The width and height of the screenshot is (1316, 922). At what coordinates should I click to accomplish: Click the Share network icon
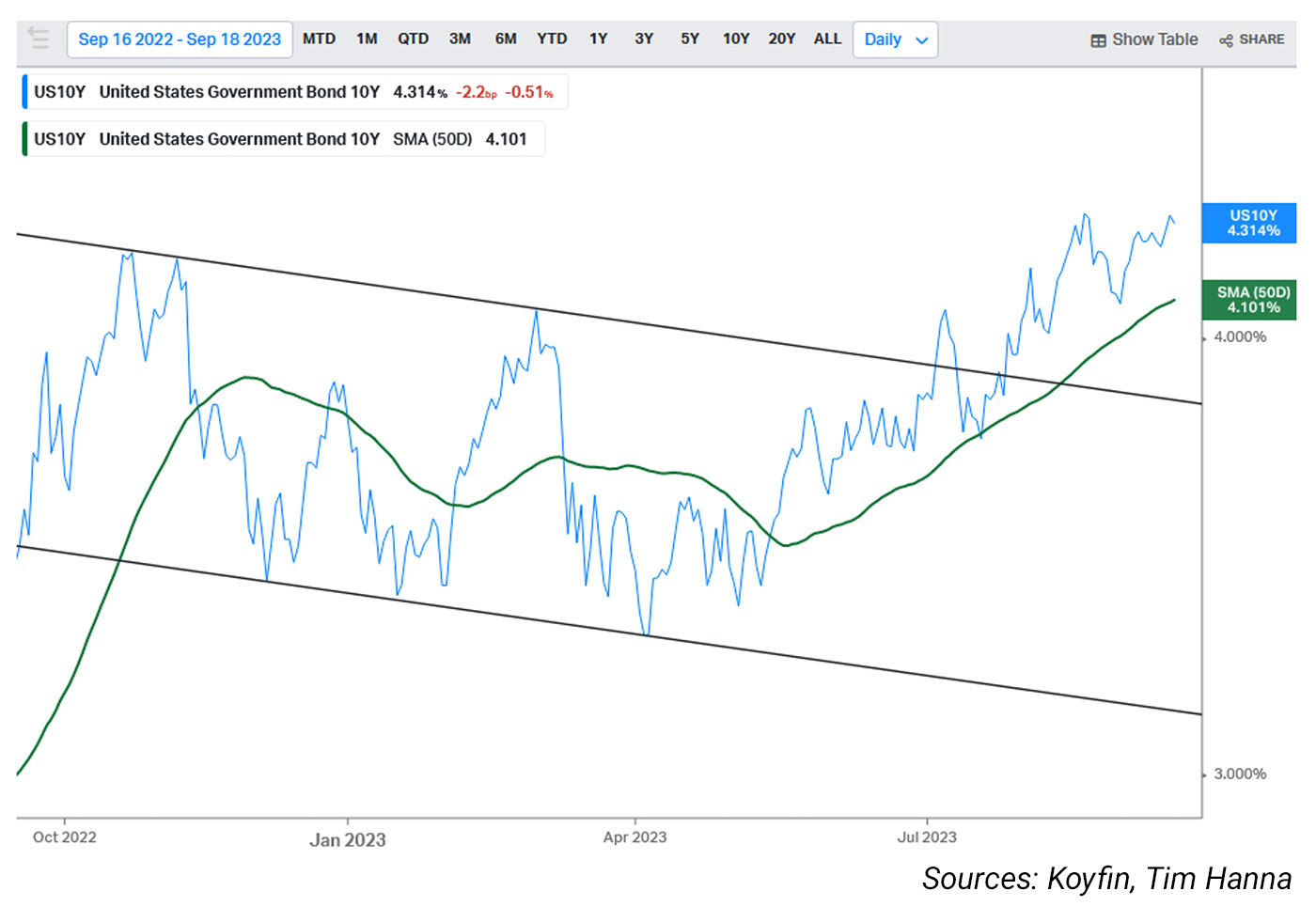[1226, 40]
